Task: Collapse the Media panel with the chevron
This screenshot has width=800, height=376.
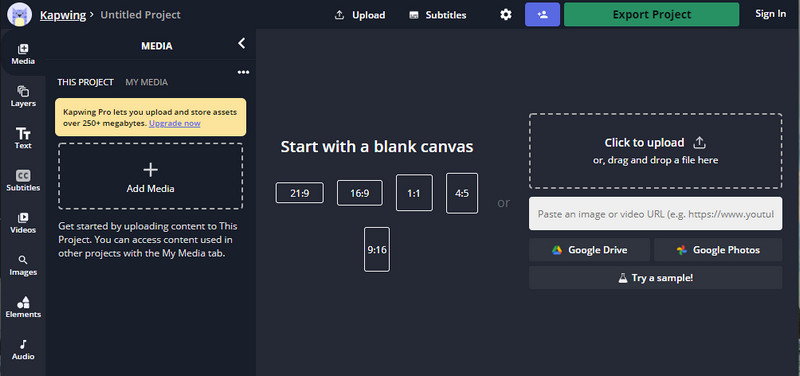Action: coord(242,44)
